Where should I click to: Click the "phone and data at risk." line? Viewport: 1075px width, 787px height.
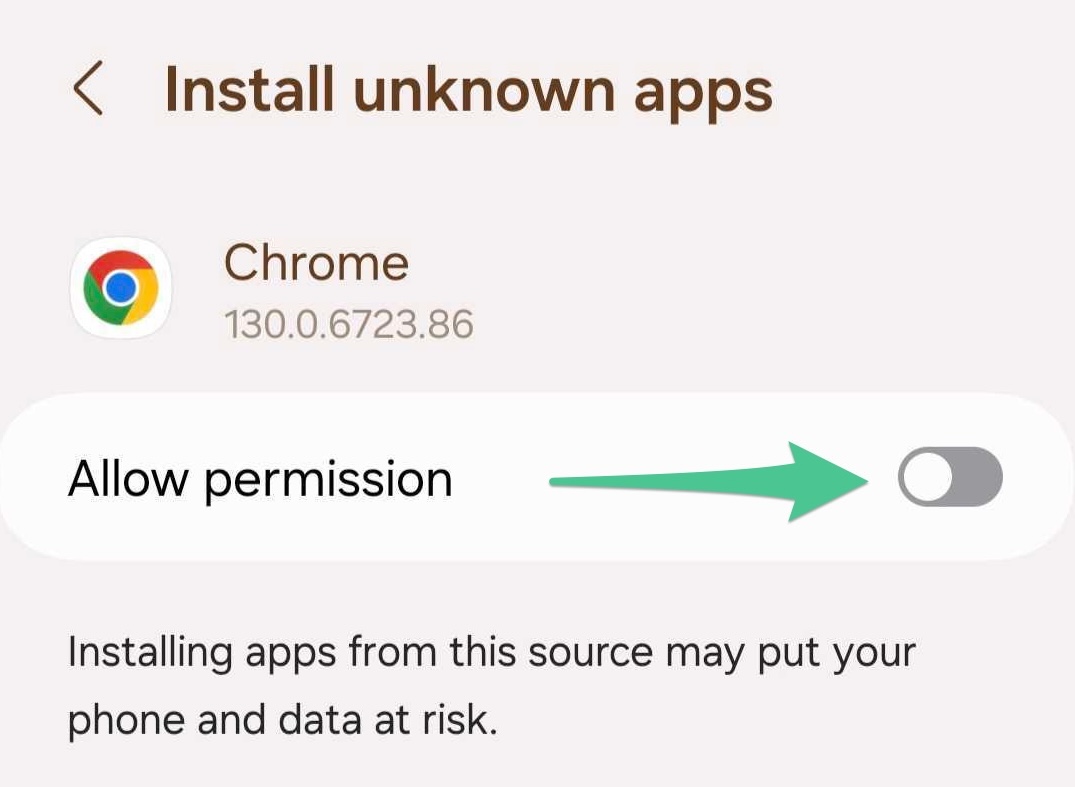pos(282,721)
